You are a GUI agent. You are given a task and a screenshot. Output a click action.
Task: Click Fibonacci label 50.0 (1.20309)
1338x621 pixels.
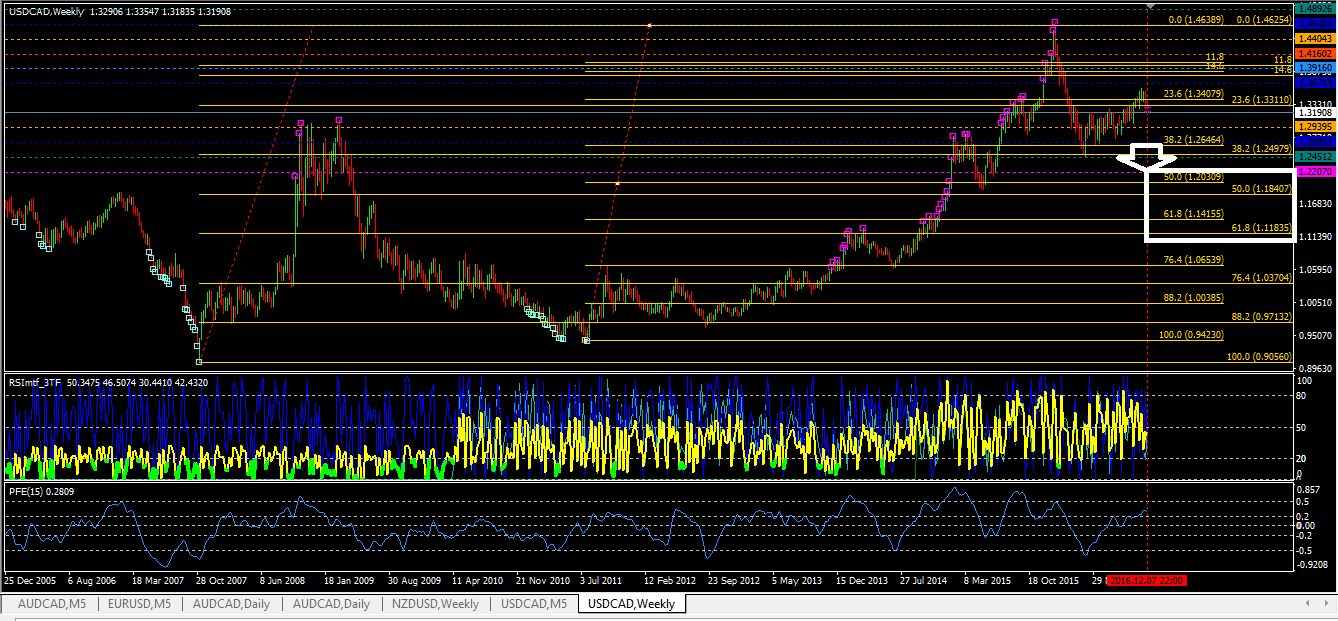point(1194,177)
